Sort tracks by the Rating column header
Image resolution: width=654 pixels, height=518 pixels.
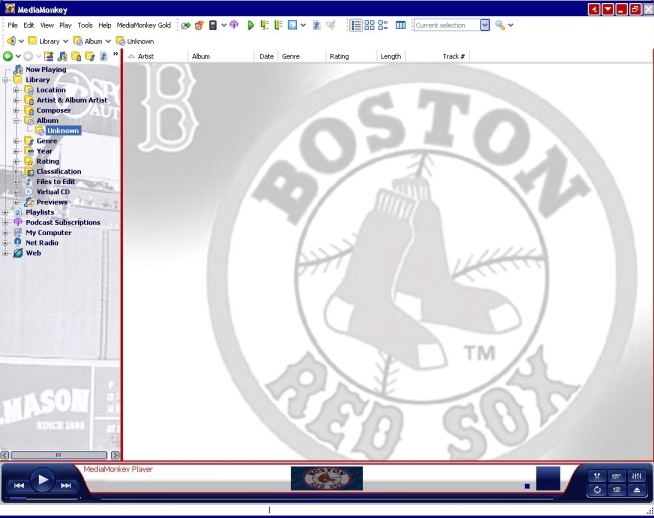[351, 56]
